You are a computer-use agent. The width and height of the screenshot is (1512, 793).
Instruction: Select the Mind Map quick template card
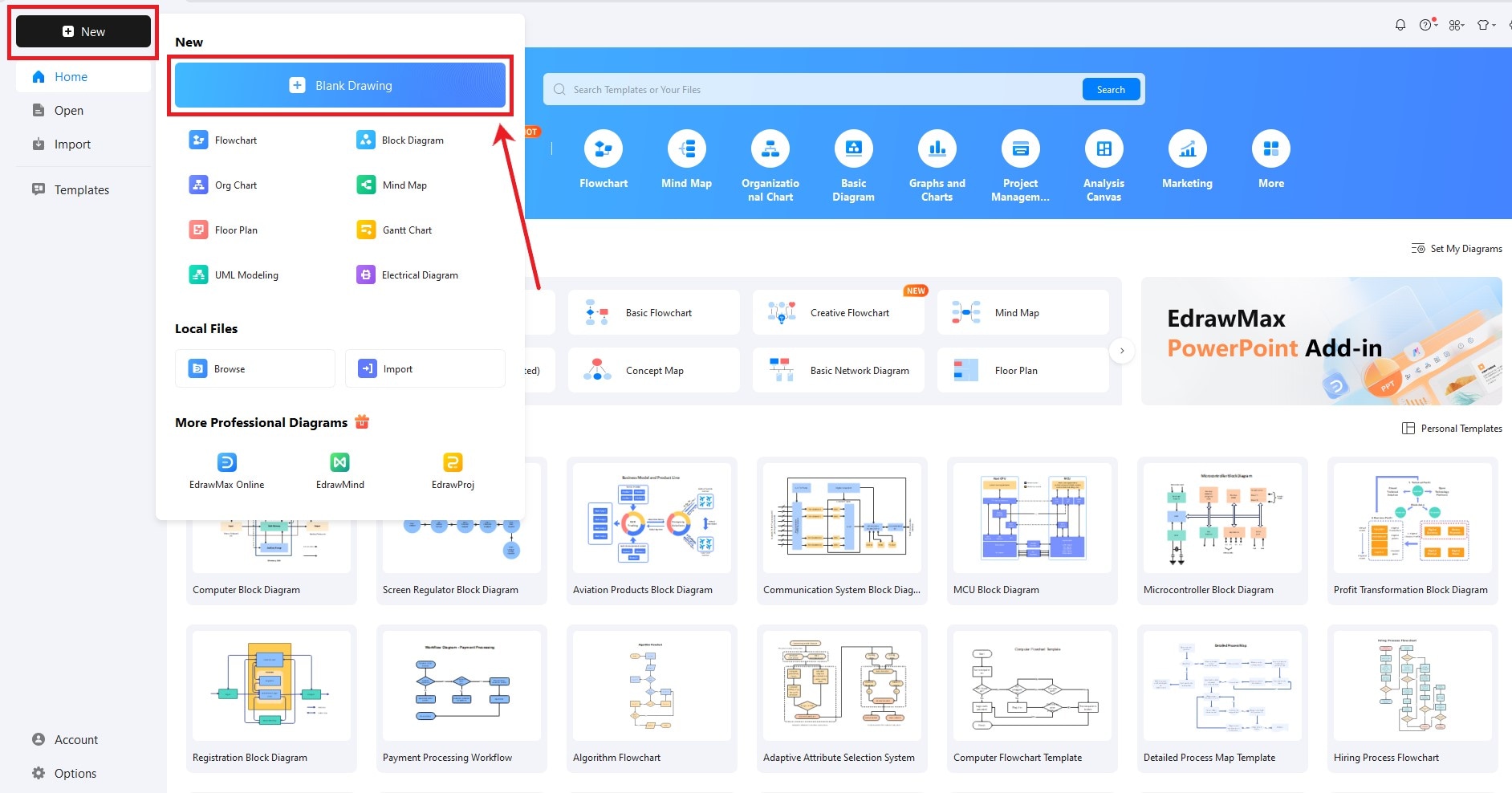[1023, 312]
